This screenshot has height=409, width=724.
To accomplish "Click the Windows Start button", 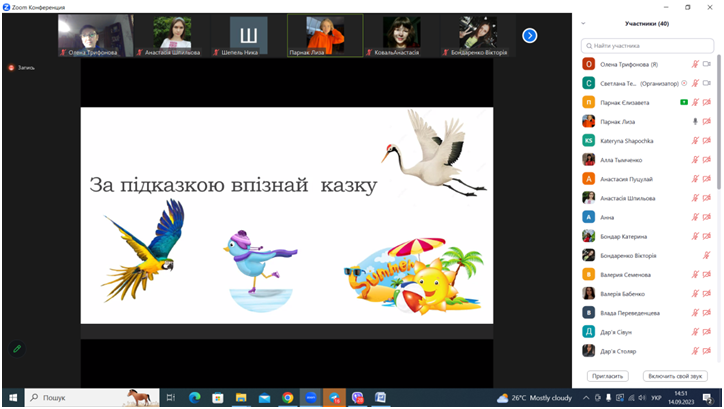I will coord(11,397).
